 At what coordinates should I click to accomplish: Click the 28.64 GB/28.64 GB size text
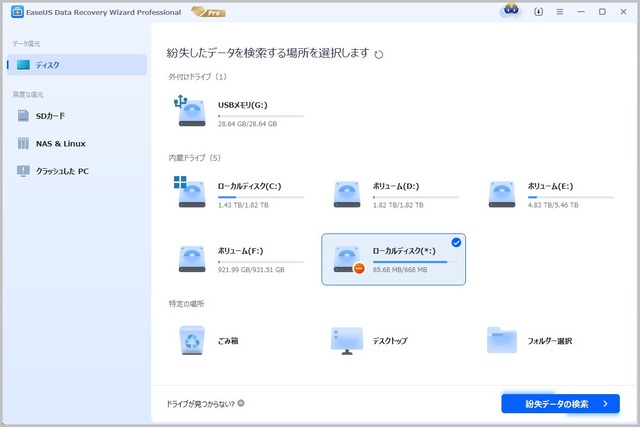(x=247, y=124)
